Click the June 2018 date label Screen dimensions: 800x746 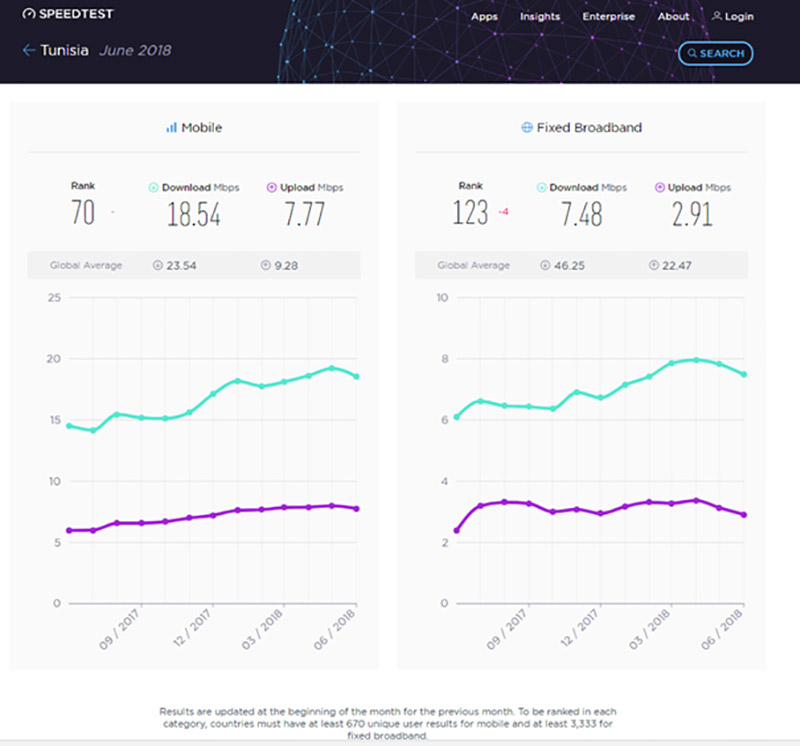135,51
